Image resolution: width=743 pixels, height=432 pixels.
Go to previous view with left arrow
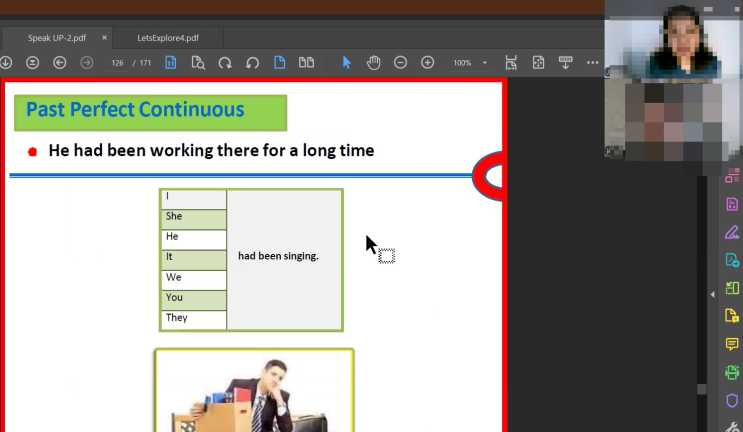60,63
